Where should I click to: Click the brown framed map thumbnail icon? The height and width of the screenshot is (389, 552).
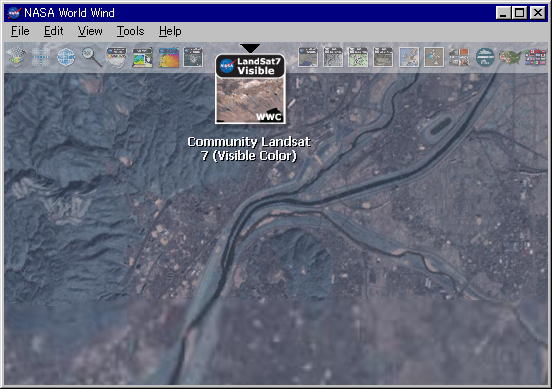pos(434,57)
